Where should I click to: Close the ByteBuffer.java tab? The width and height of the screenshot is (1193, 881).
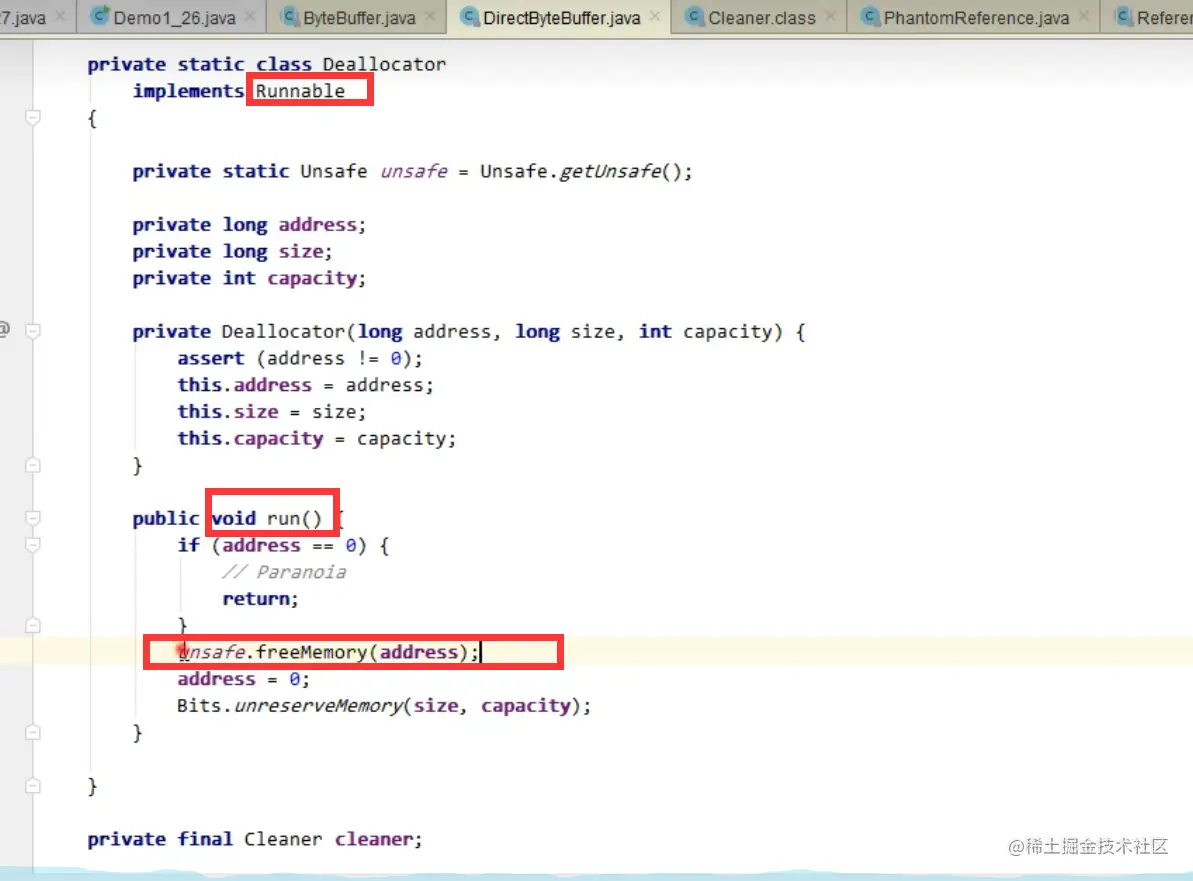coord(430,16)
